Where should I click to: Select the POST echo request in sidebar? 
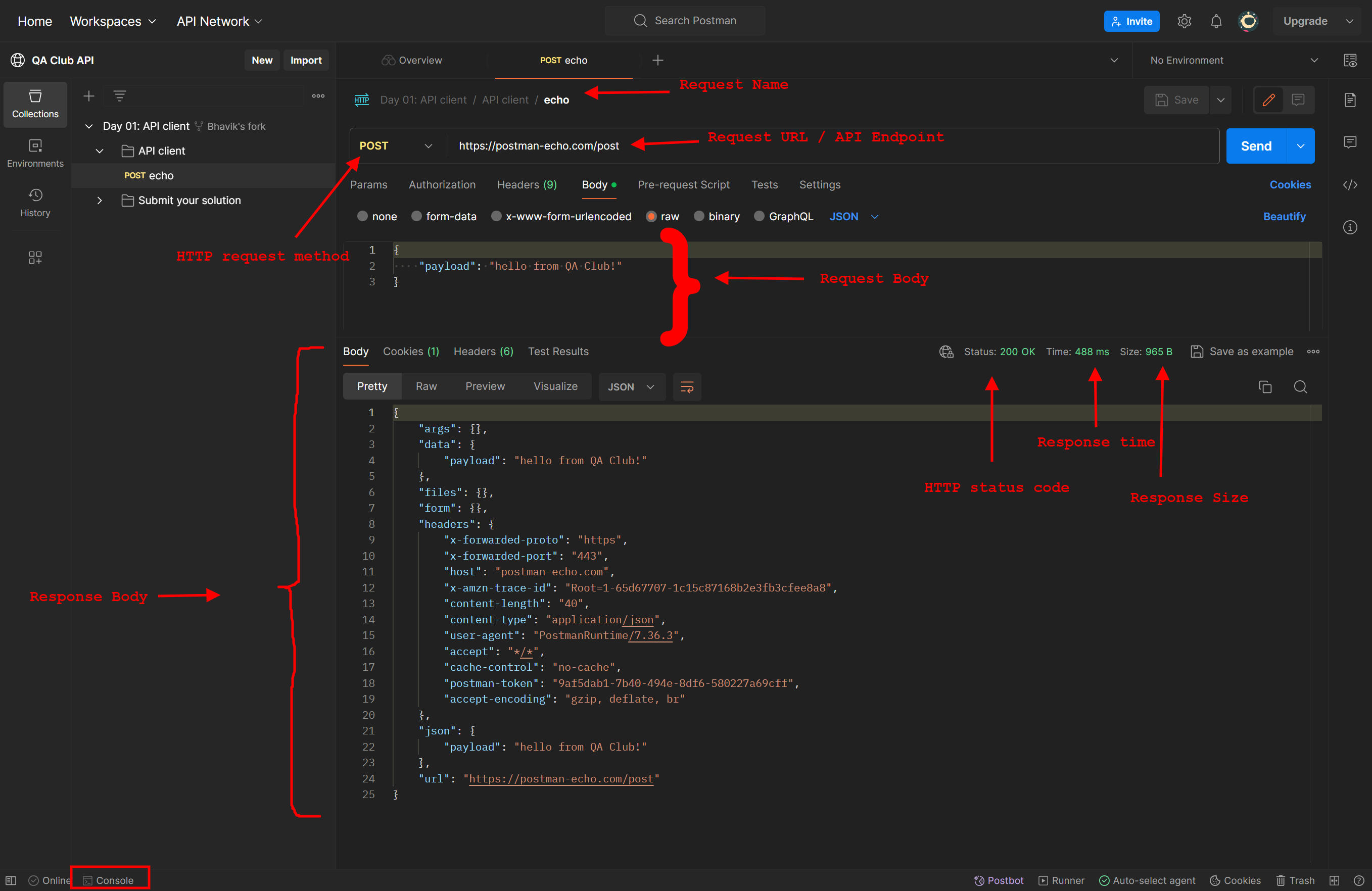pyautogui.click(x=203, y=176)
